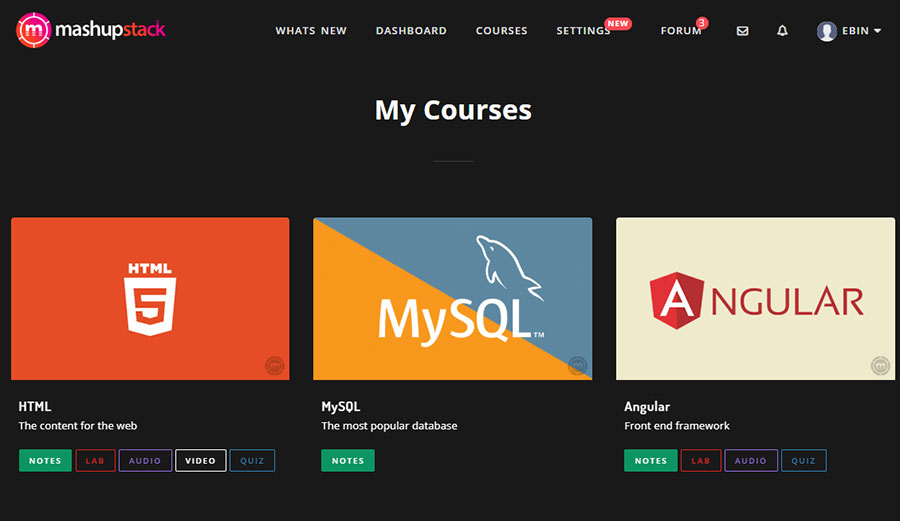900x521 pixels.
Task: Open the Quiz button under Angular
Action: click(x=803, y=461)
